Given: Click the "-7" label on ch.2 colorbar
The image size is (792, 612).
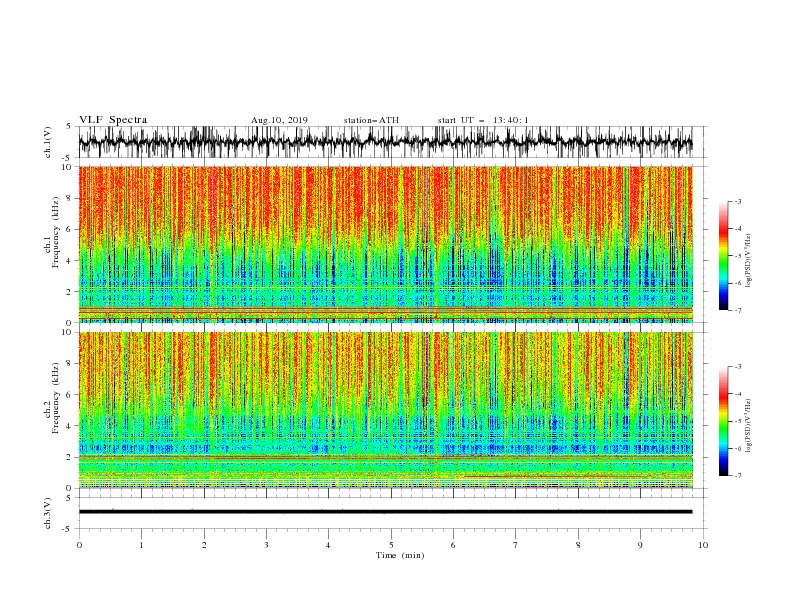Looking at the screenshot, I should [738, 476].
